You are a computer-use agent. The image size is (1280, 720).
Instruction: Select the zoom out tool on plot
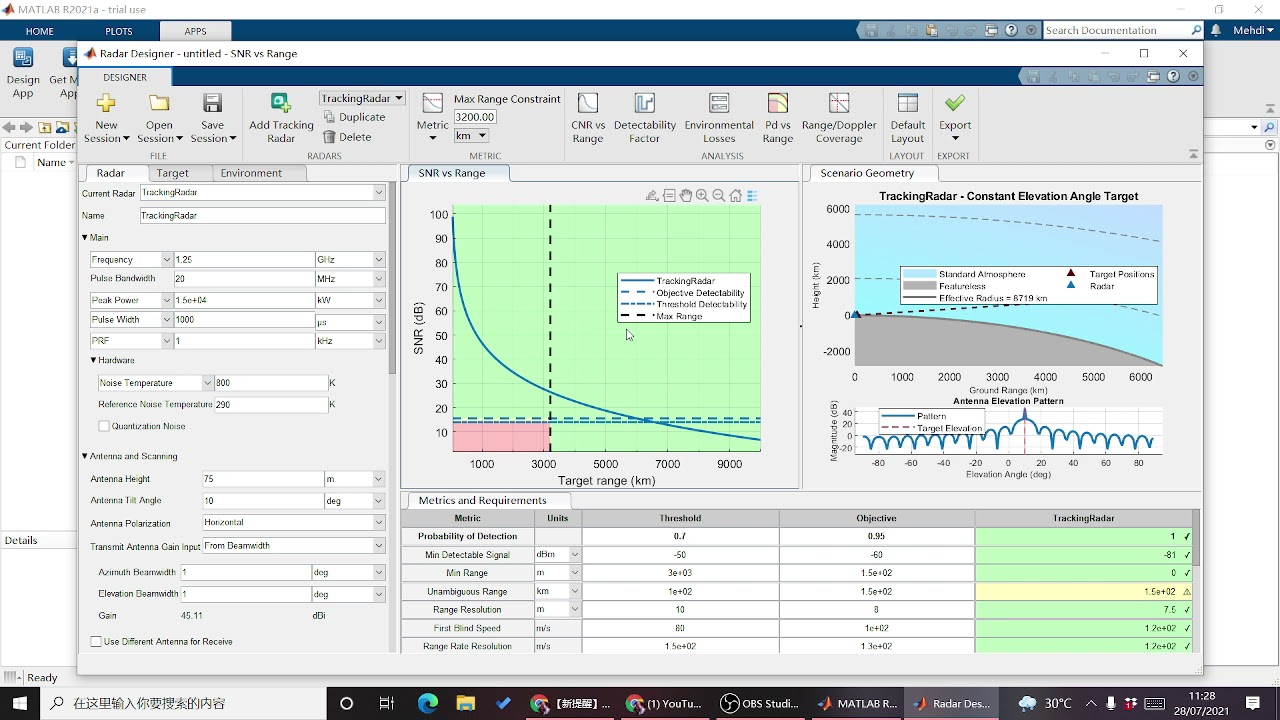coord(719,196)
